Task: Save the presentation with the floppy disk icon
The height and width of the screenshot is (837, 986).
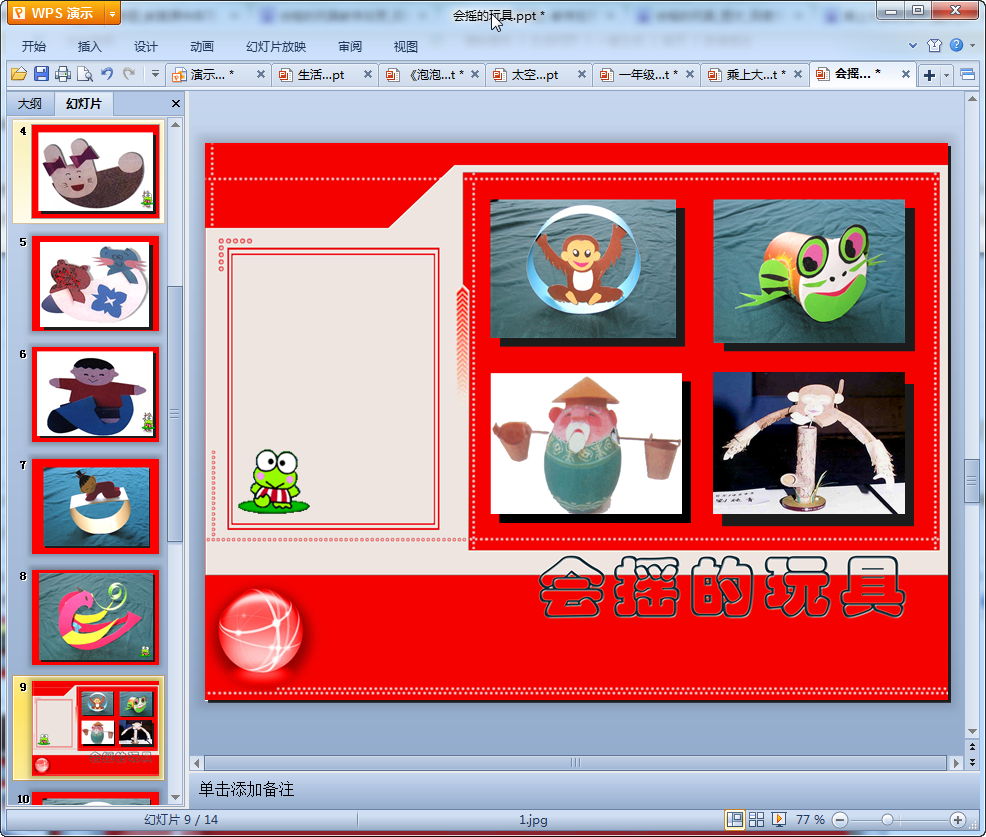Action: tap(42, 74)
